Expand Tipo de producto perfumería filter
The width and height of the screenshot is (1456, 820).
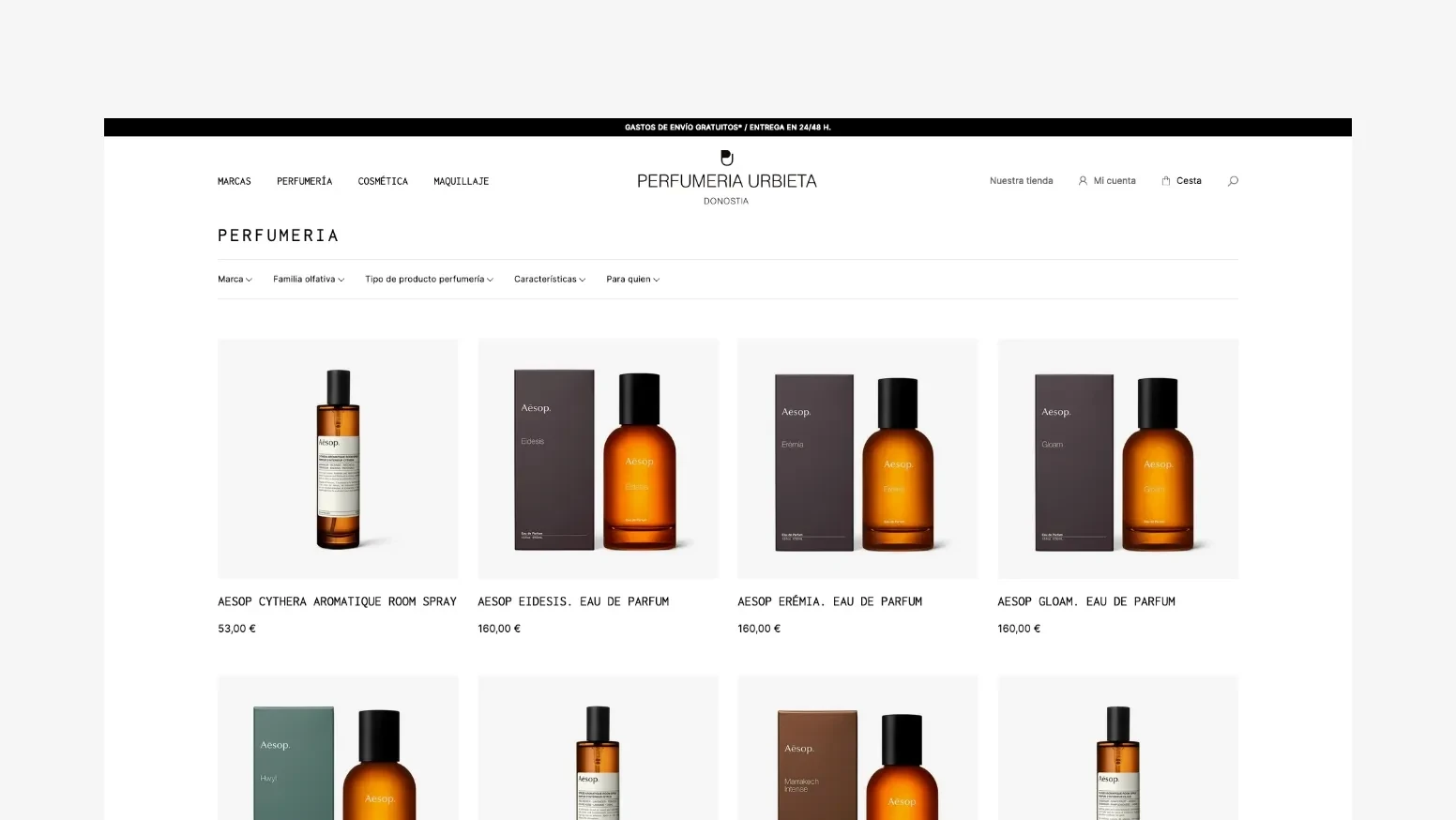click(429, 280)
